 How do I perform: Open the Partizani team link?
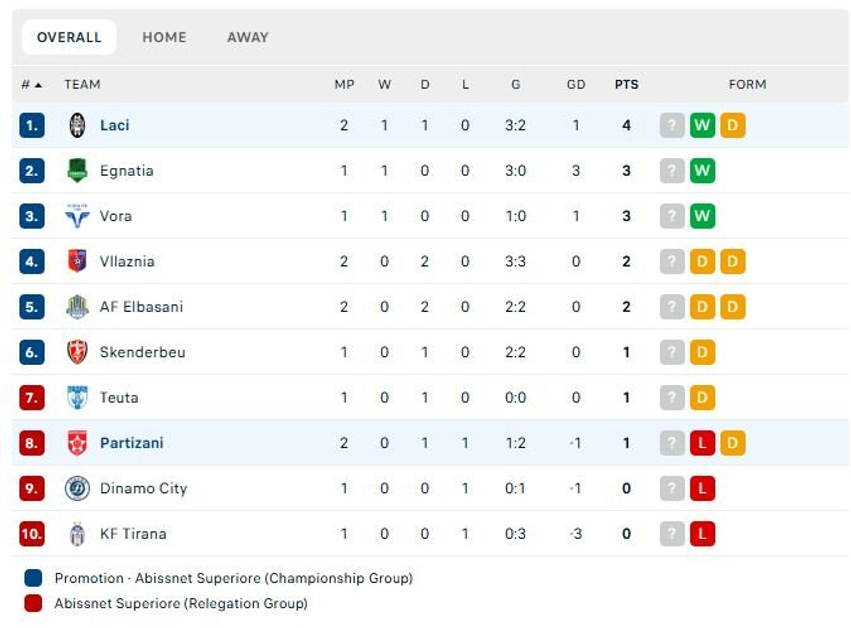pos(131,443)
